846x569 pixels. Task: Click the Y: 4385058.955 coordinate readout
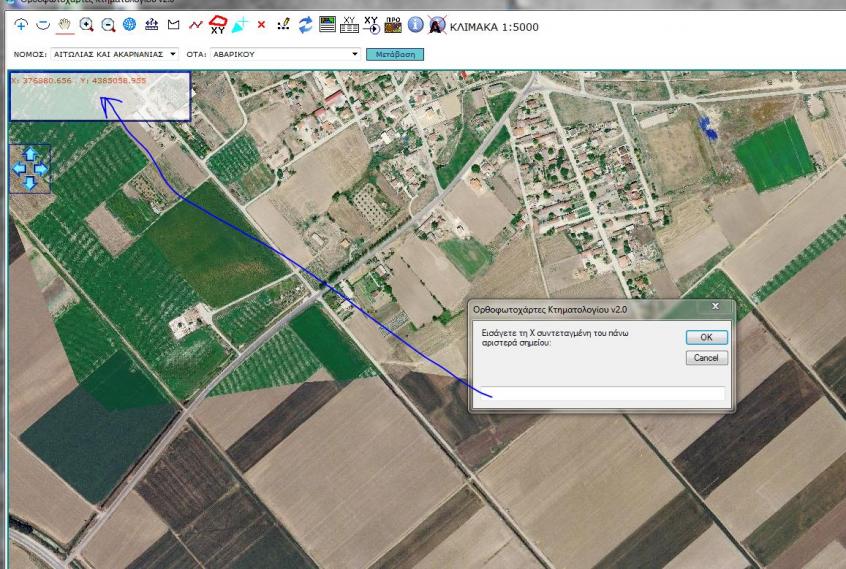tap(113, 80)
